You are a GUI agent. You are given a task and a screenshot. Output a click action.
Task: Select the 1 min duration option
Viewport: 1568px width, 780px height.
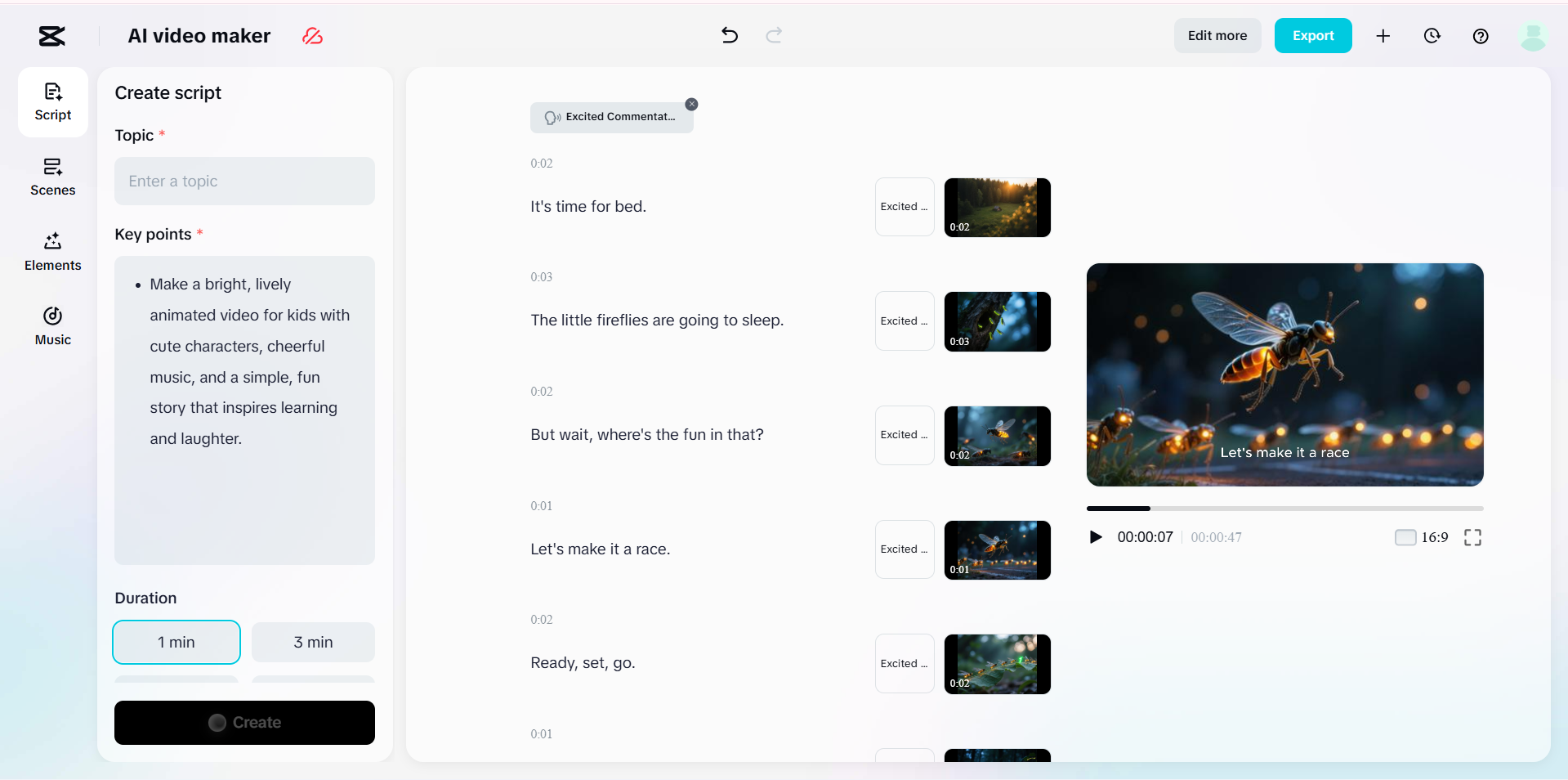tap(176, 643)
